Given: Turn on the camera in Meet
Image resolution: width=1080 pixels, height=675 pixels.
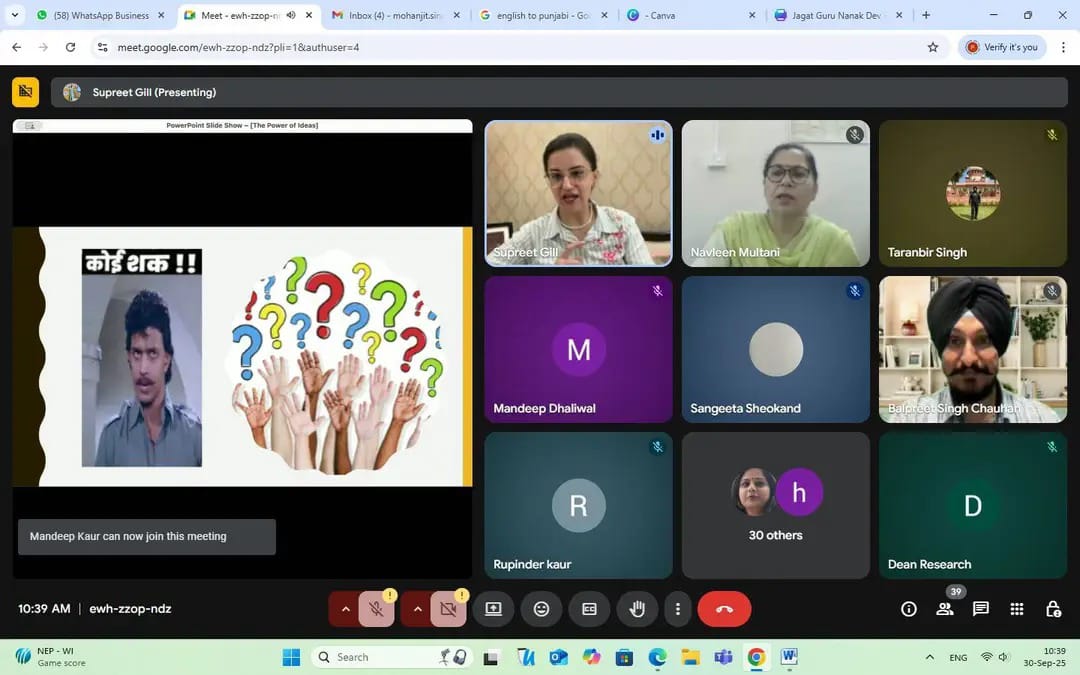Looking at the screenshot, I should click(448, 609).
